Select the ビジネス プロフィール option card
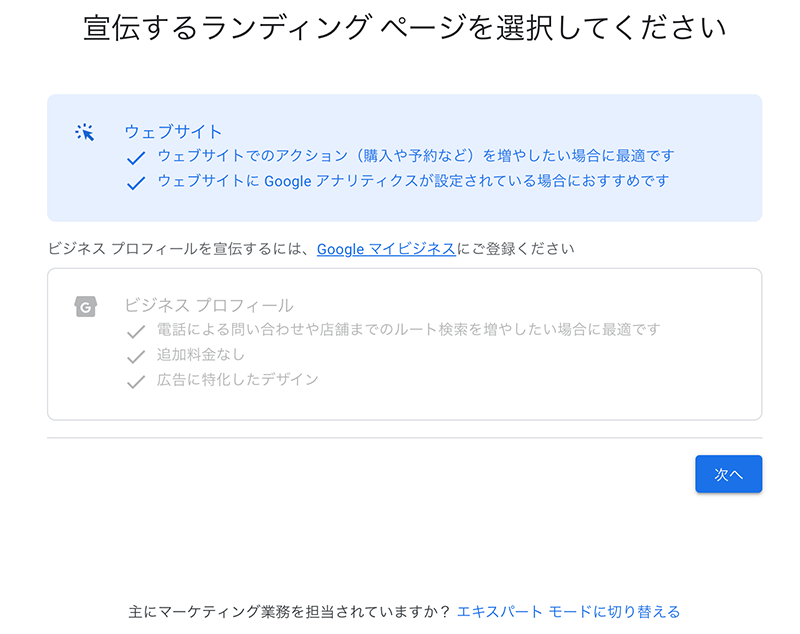This screenshot has height=634, width=800. 405,344
